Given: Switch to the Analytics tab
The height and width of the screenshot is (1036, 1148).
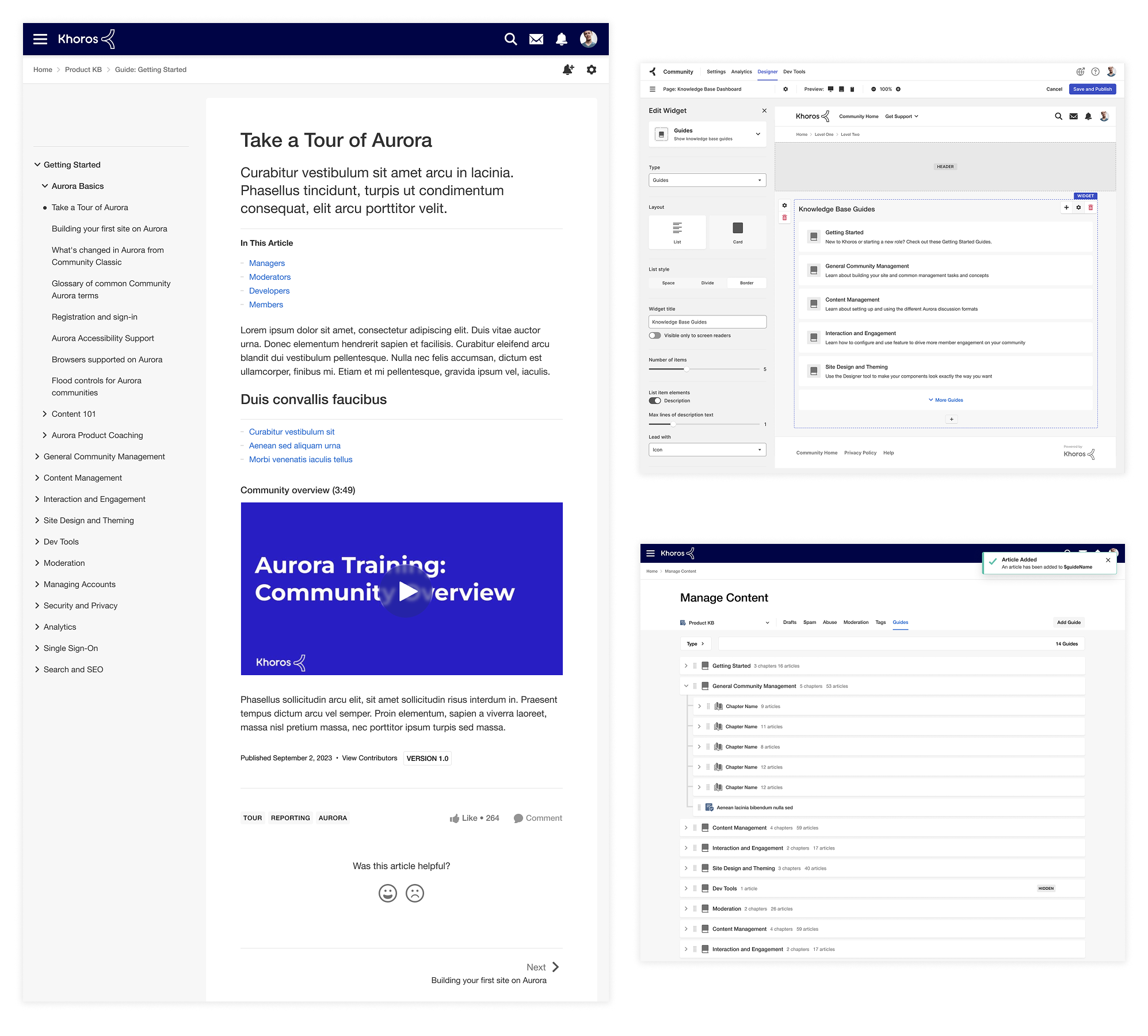Looking at the screenshot, I should [x=741, y=71].
